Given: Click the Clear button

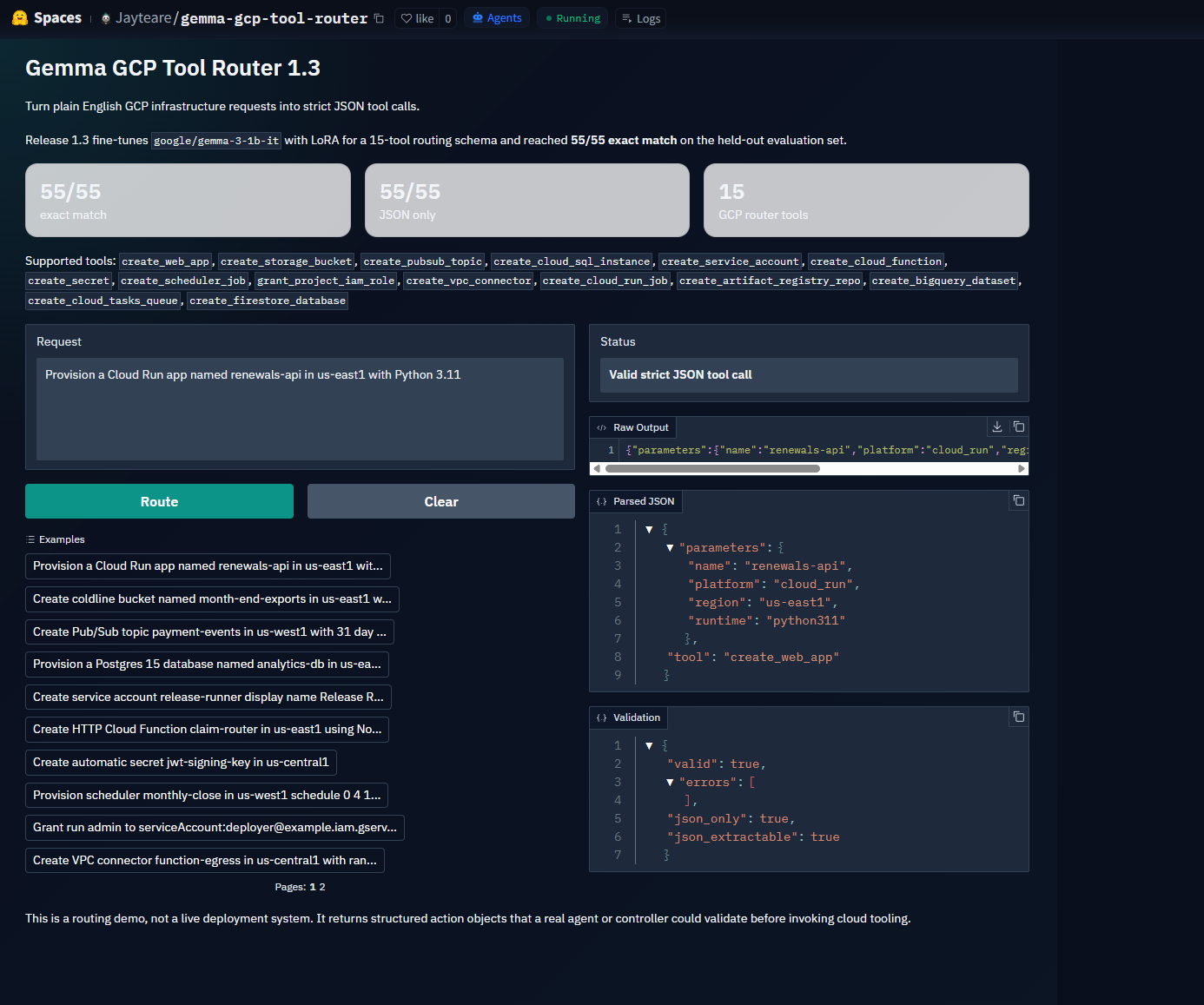Looking at the screenshot, I should (x=441, y=501).
